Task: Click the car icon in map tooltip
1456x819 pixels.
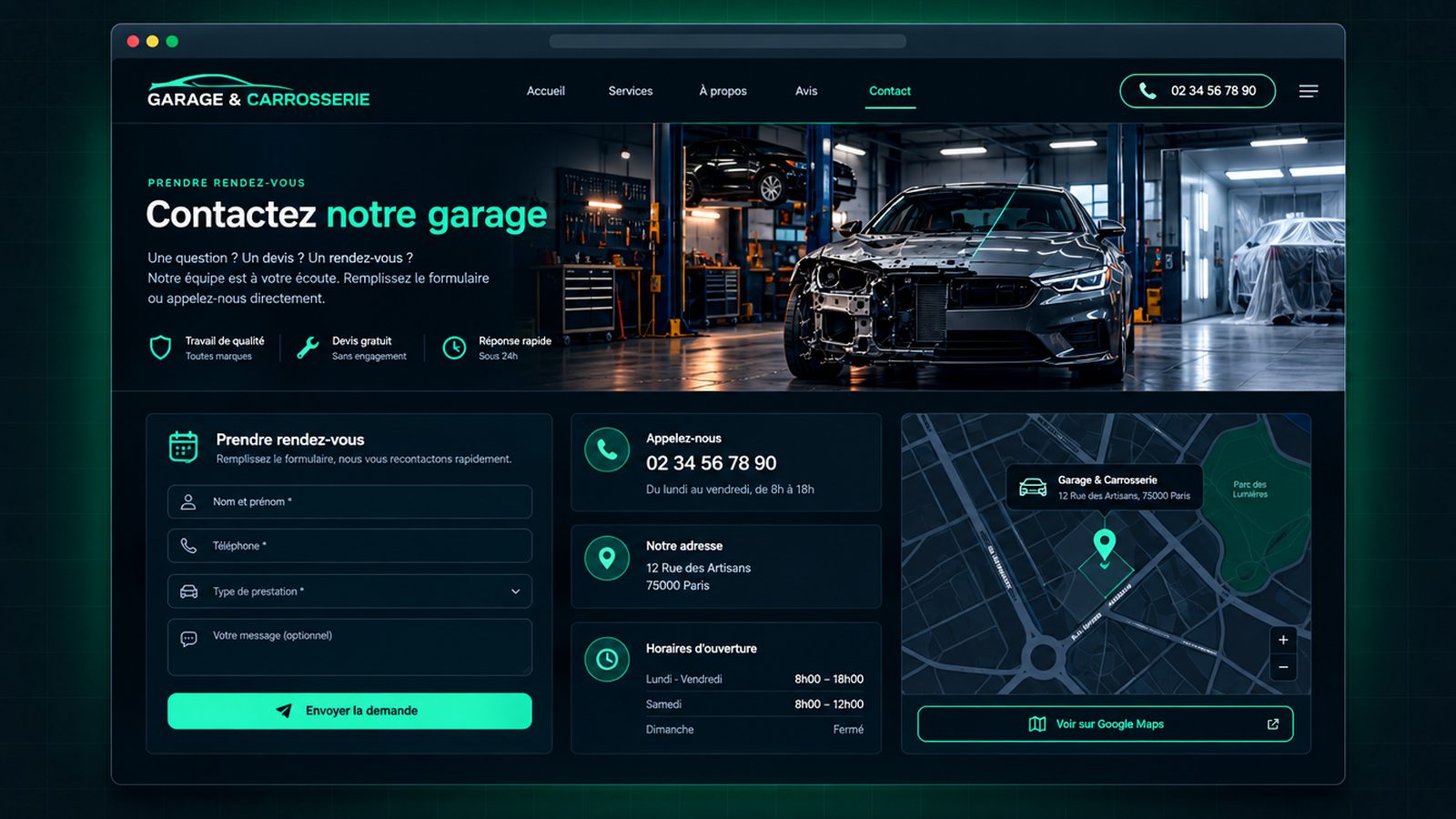Action: tap(1033, 488)
